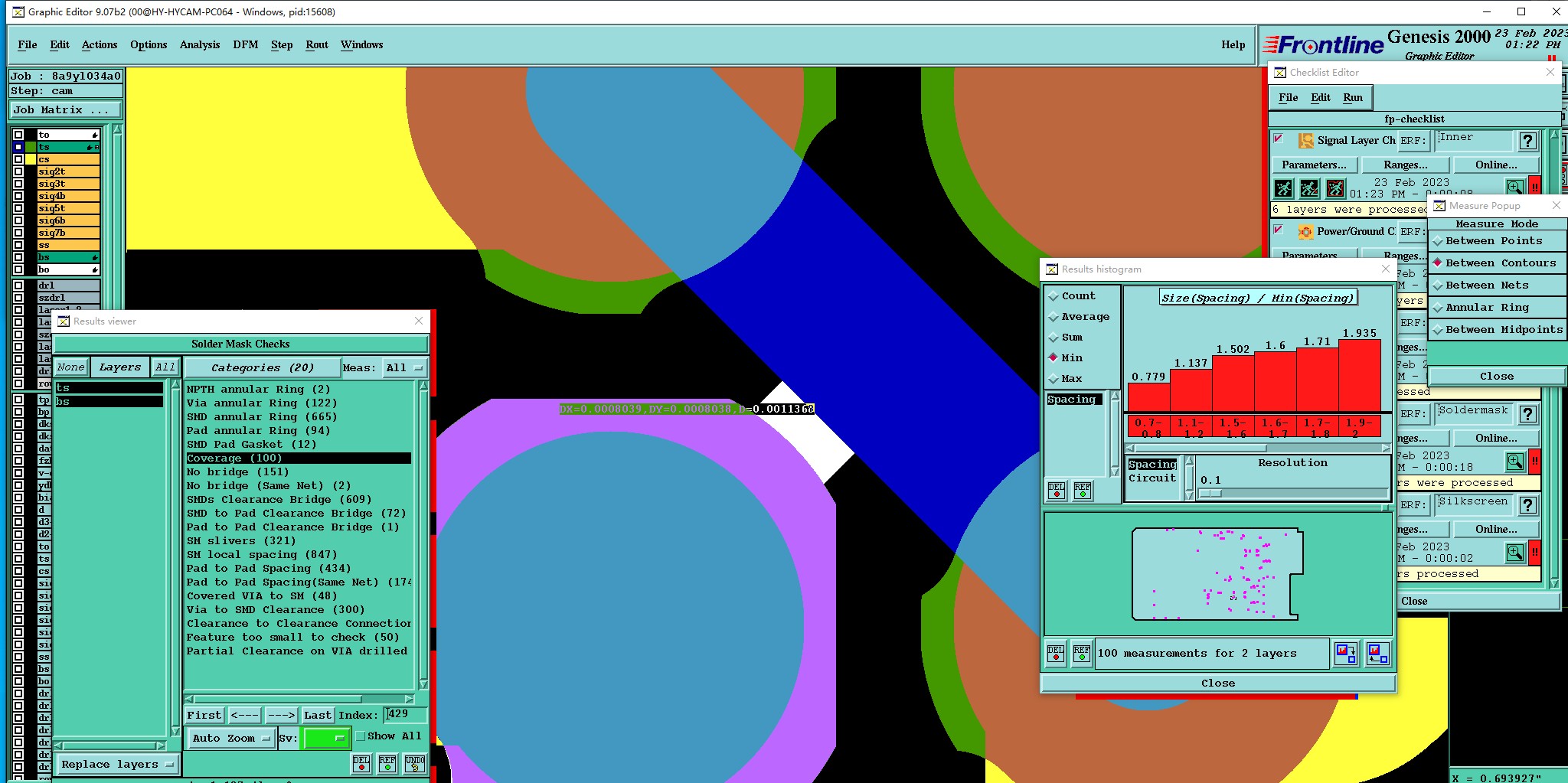The image size is (1568, 783).
Task: Click Power/Ground check action icon
Action: (x=1305, y=231)
